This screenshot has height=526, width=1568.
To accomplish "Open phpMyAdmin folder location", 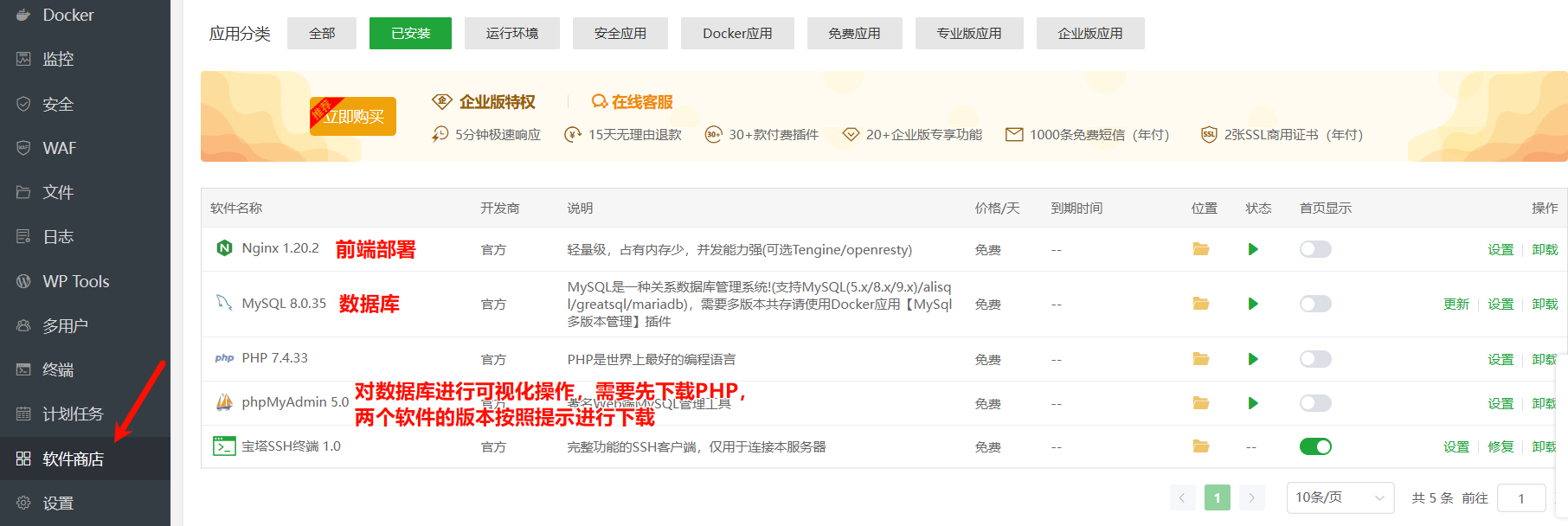I will [1201, 403].
